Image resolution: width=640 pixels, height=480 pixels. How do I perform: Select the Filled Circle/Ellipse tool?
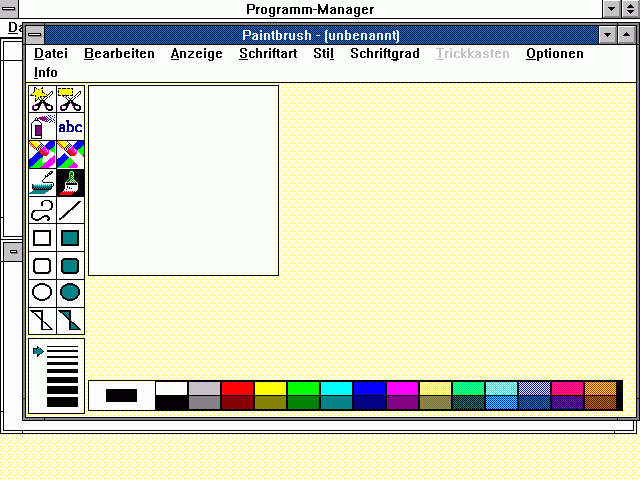71,293
